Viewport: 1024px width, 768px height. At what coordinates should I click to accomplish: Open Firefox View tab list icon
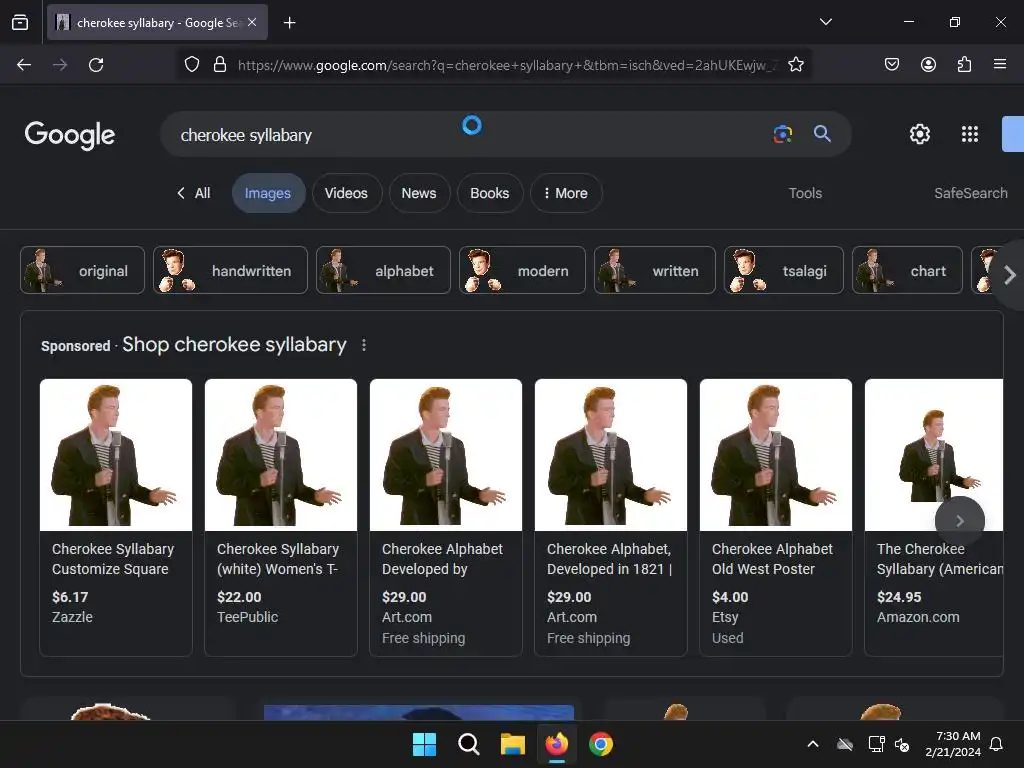tap(20, 22)
